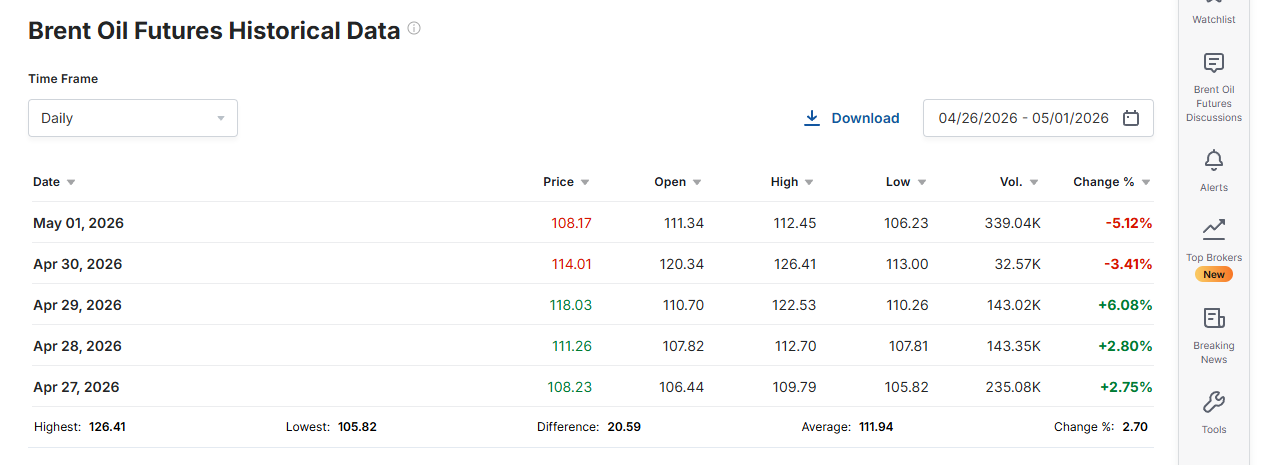
Task: Click the price 111.26
Action: [x=572, y=346]
